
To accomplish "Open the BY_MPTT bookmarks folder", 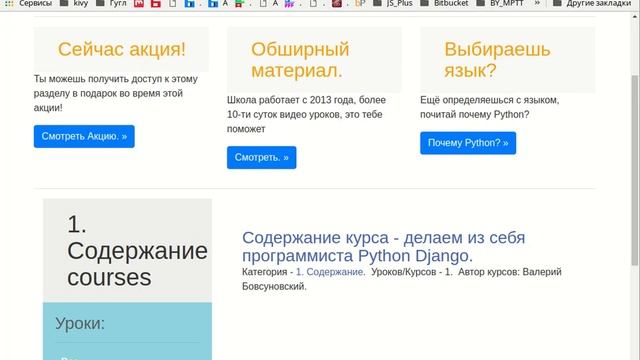I will [x=500, y=3].
